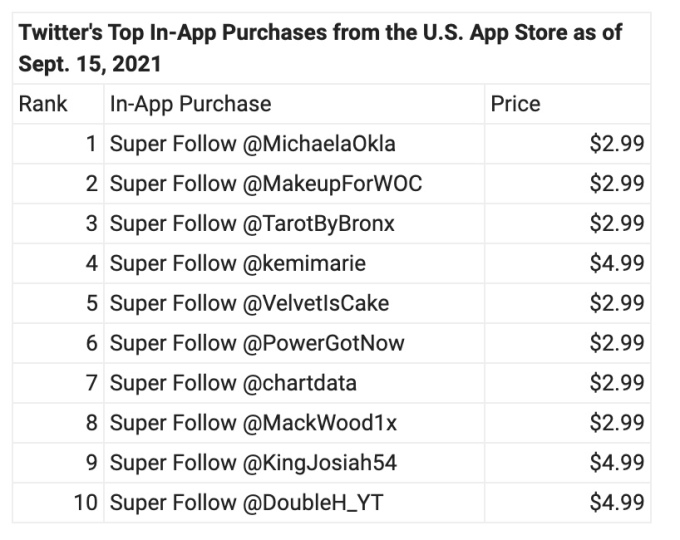This screenshot has width=680, height=540.
Task: Click Super Follow @KingJosiah54 cell
Action: 259,463
